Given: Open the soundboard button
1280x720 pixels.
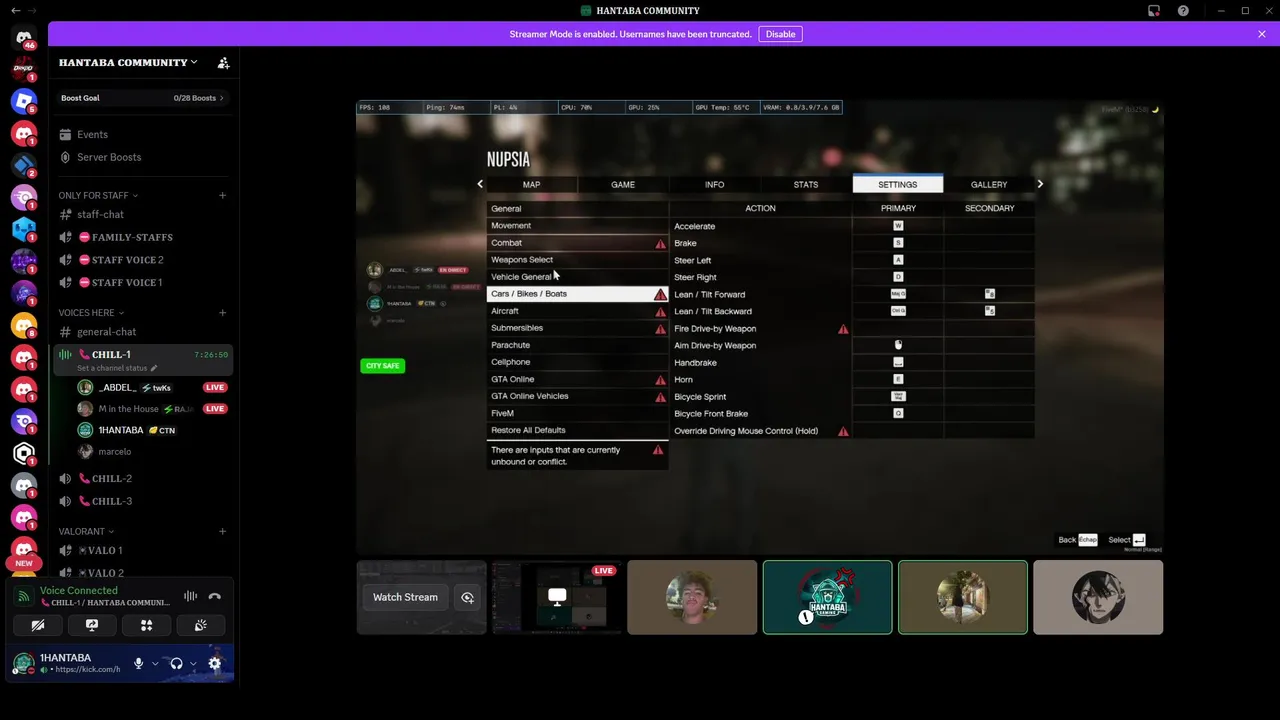Looking at the screenshot, I should (200, 625).
